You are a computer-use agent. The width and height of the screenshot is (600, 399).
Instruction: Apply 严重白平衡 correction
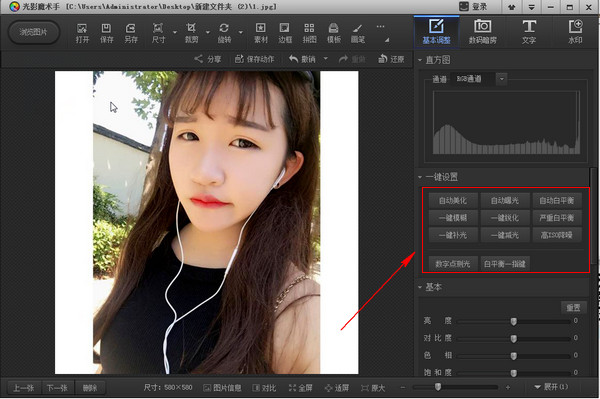pos(557,218)
